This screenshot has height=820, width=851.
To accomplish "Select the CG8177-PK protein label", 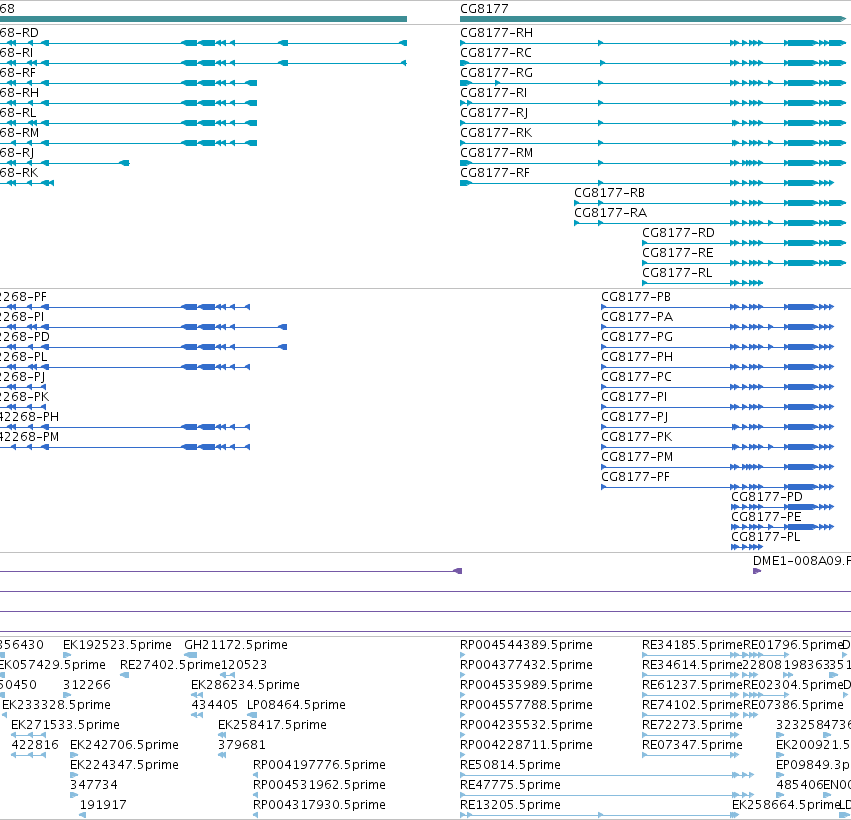I will coord(637,437).
